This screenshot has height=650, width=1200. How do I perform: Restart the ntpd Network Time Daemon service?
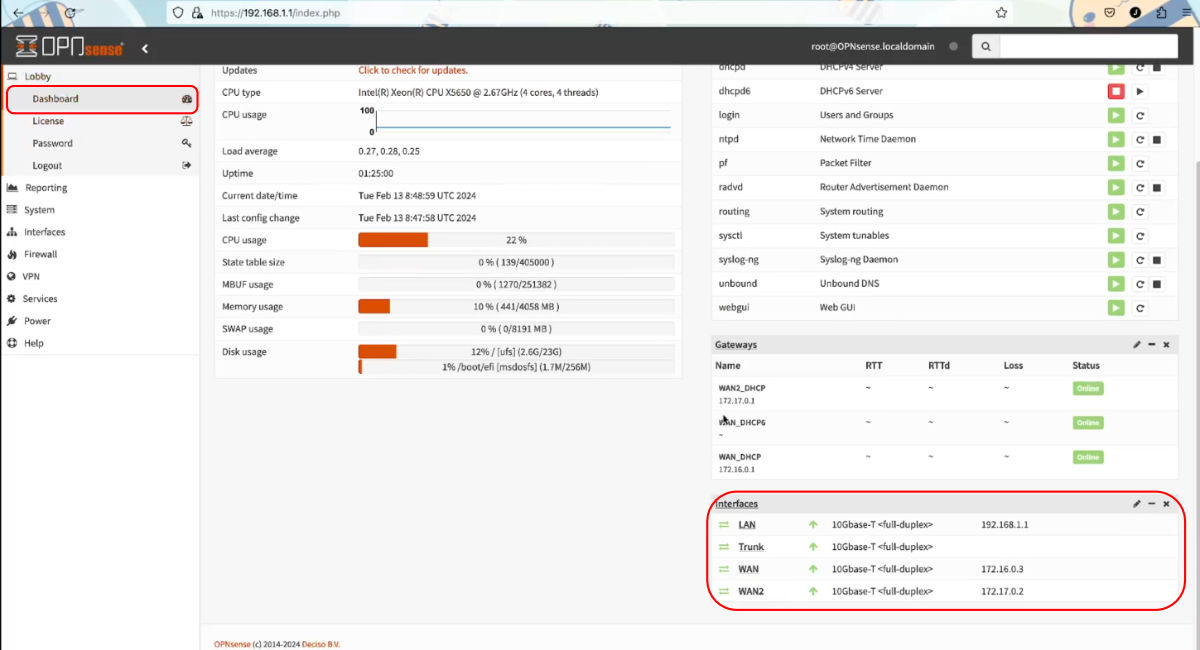click(1140, 139)
